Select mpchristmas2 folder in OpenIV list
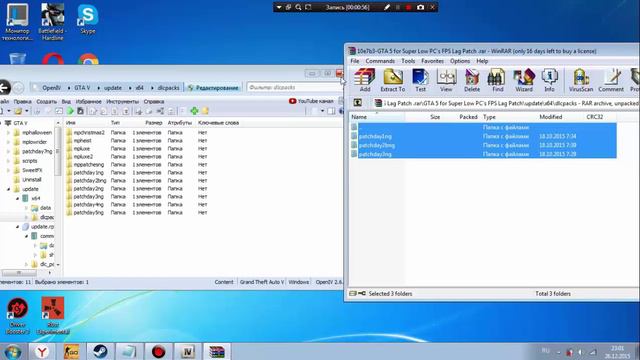This screenshot has width=640, height=360. tap(85, 133)
